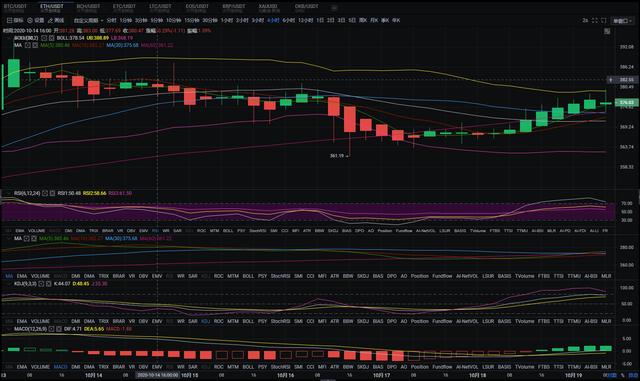Toggle MA in indicator bar under MA sub-chart
640x381 pixels.
(9, 276)
